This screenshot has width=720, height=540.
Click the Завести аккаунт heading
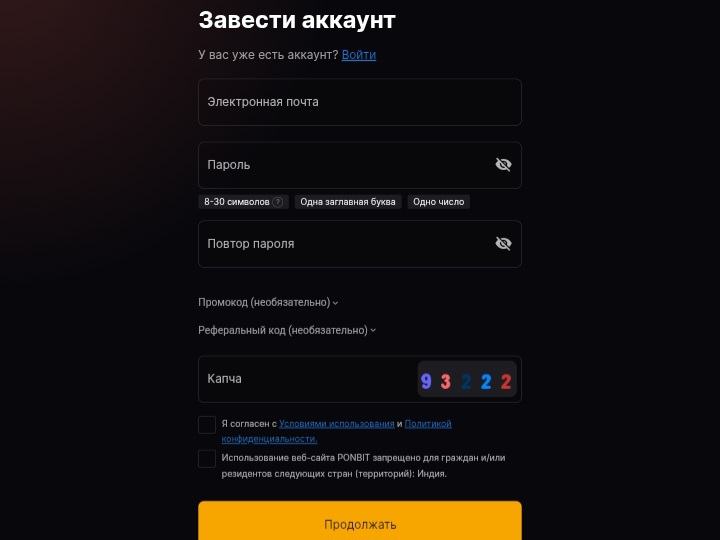[297, 20]
